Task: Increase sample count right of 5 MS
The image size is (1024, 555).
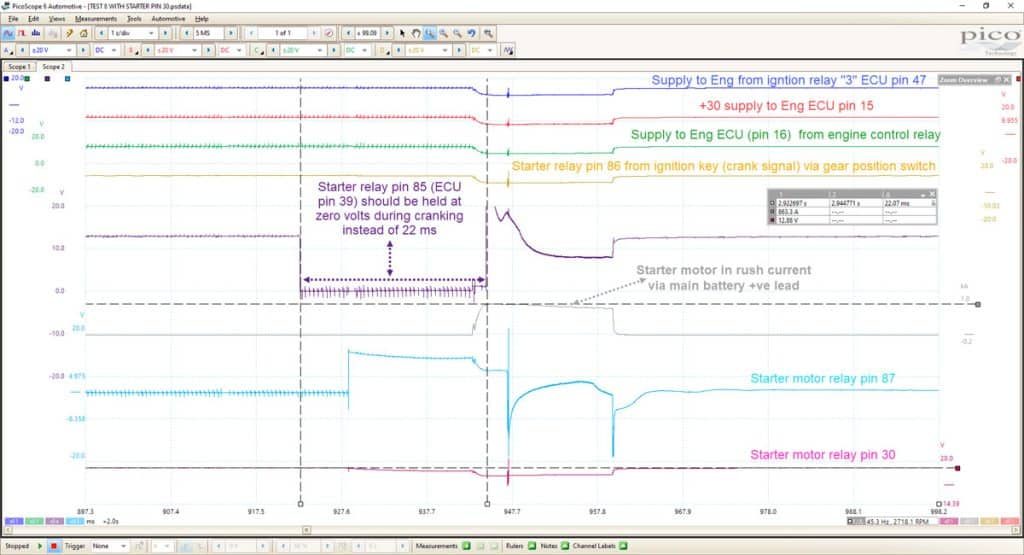Action: [231, 33]
